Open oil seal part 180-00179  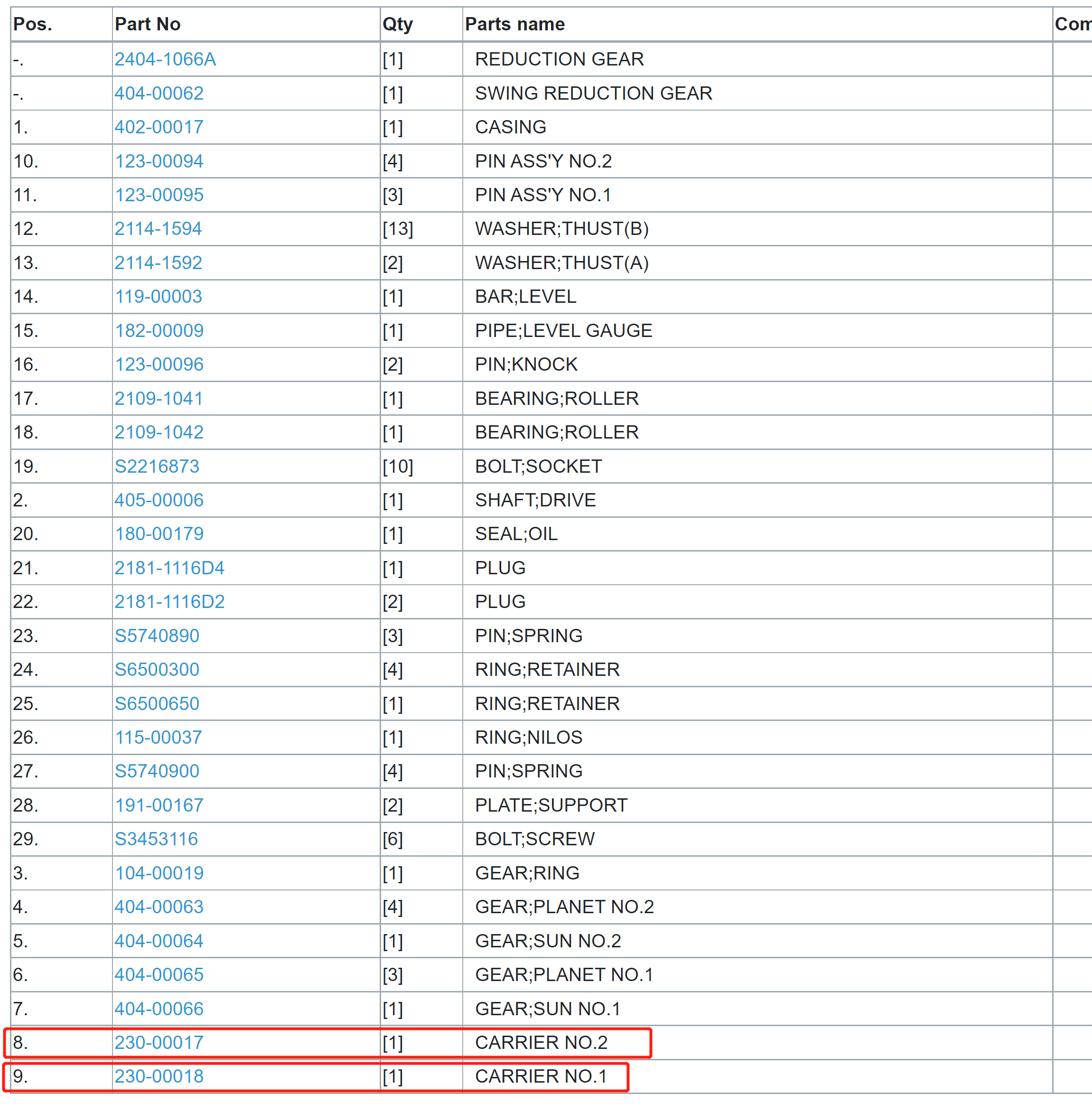pos(159,534)
